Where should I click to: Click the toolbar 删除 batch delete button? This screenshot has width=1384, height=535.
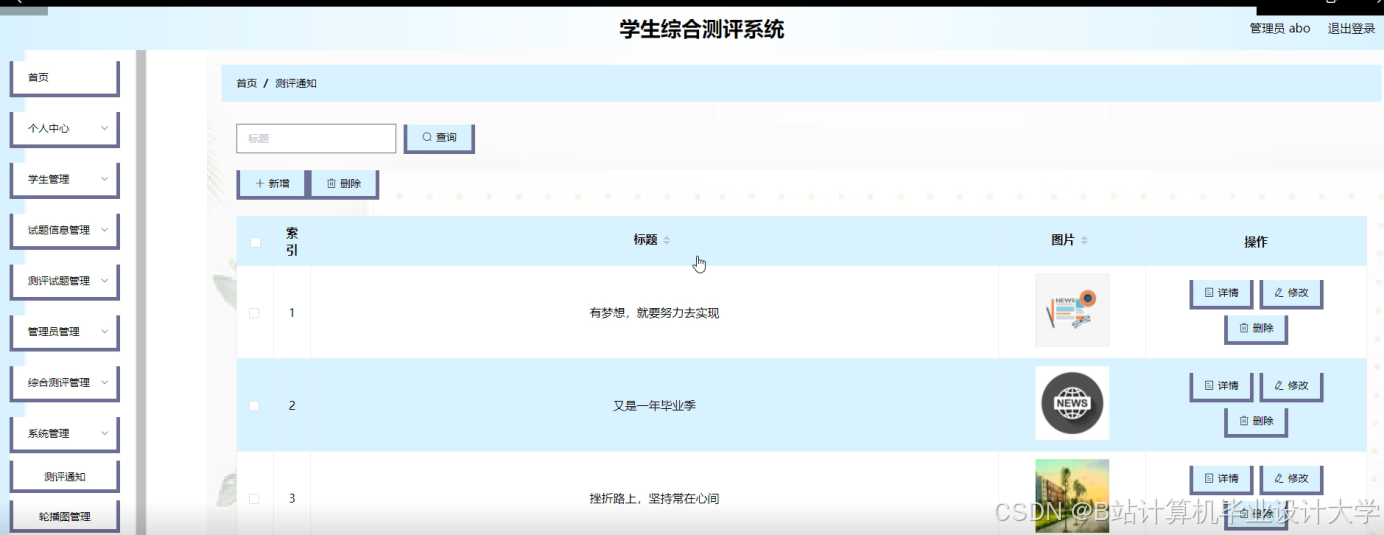pyautogui.click(x=344, y=184)
